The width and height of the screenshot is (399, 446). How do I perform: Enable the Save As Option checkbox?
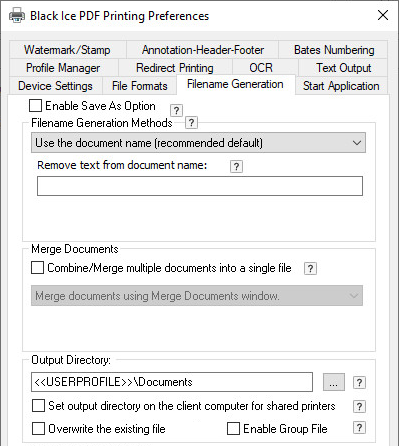35,106
